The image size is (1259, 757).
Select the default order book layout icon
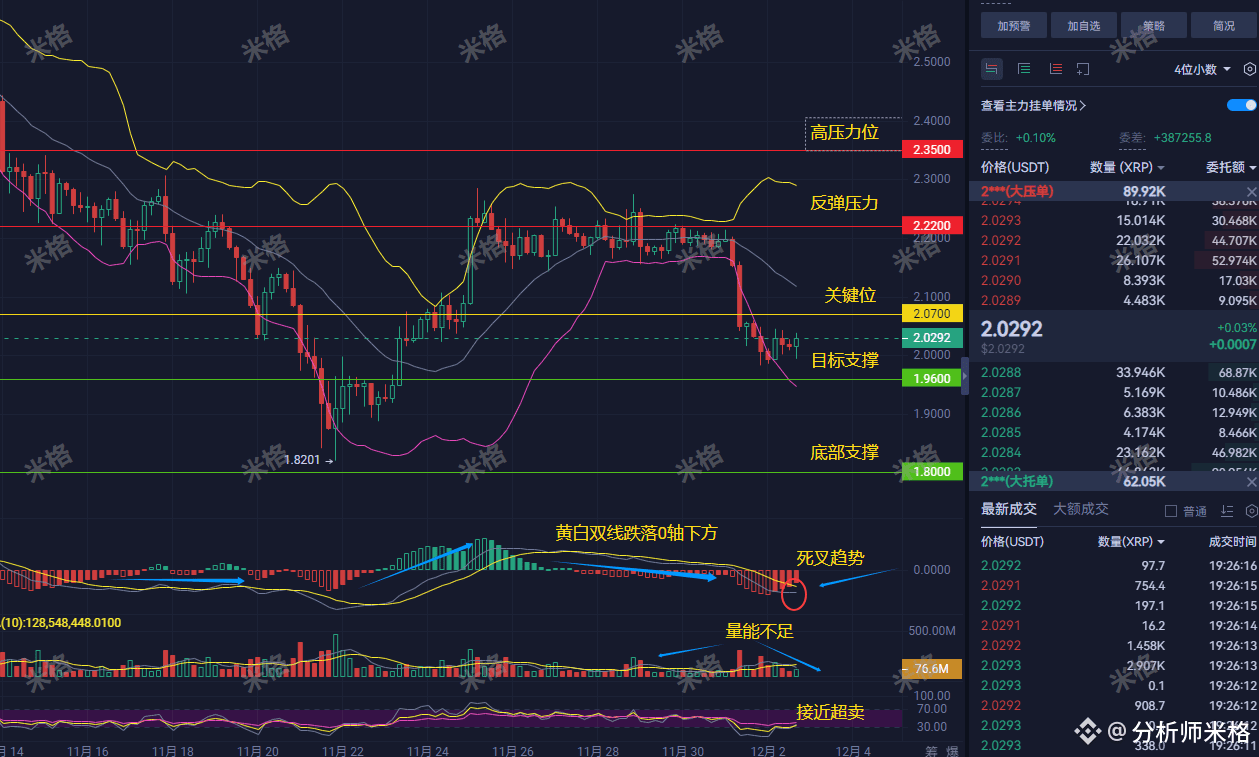pos(992,69)
